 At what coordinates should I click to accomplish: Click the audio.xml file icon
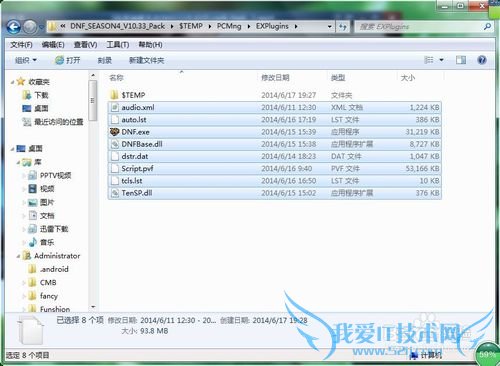tap(115, 107)
